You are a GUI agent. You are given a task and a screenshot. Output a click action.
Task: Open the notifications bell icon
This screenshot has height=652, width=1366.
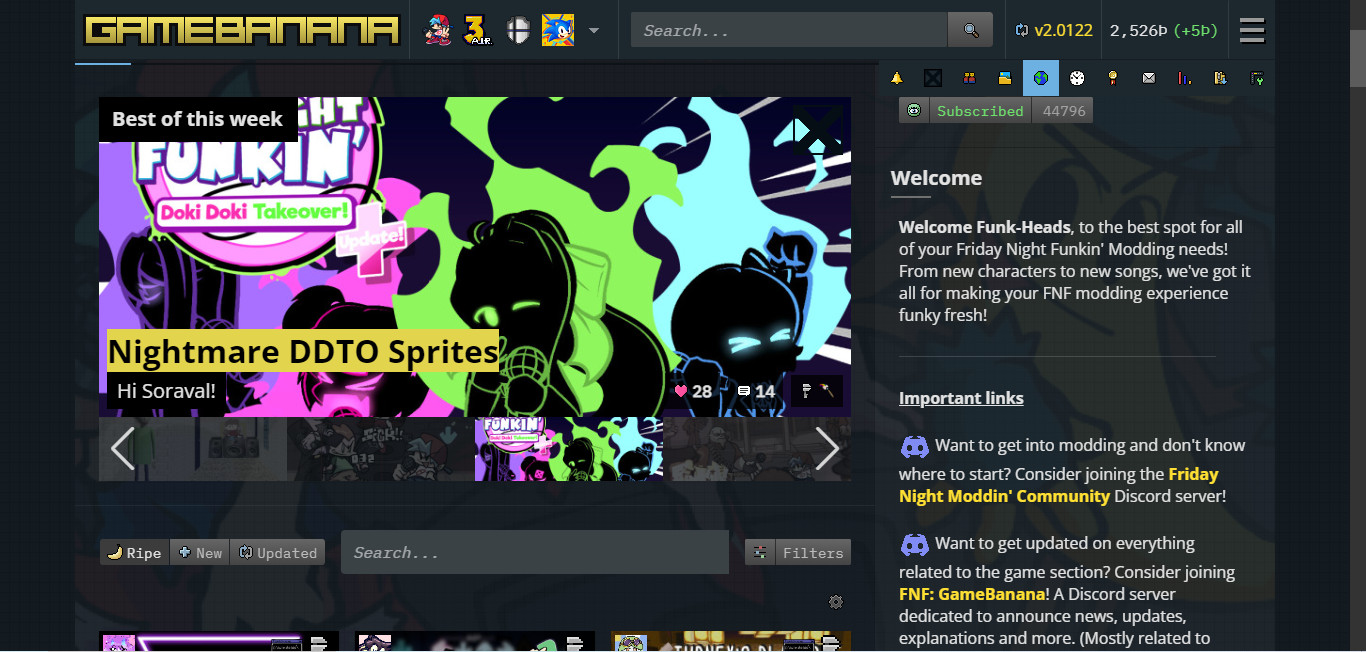[x=896, y=77]
